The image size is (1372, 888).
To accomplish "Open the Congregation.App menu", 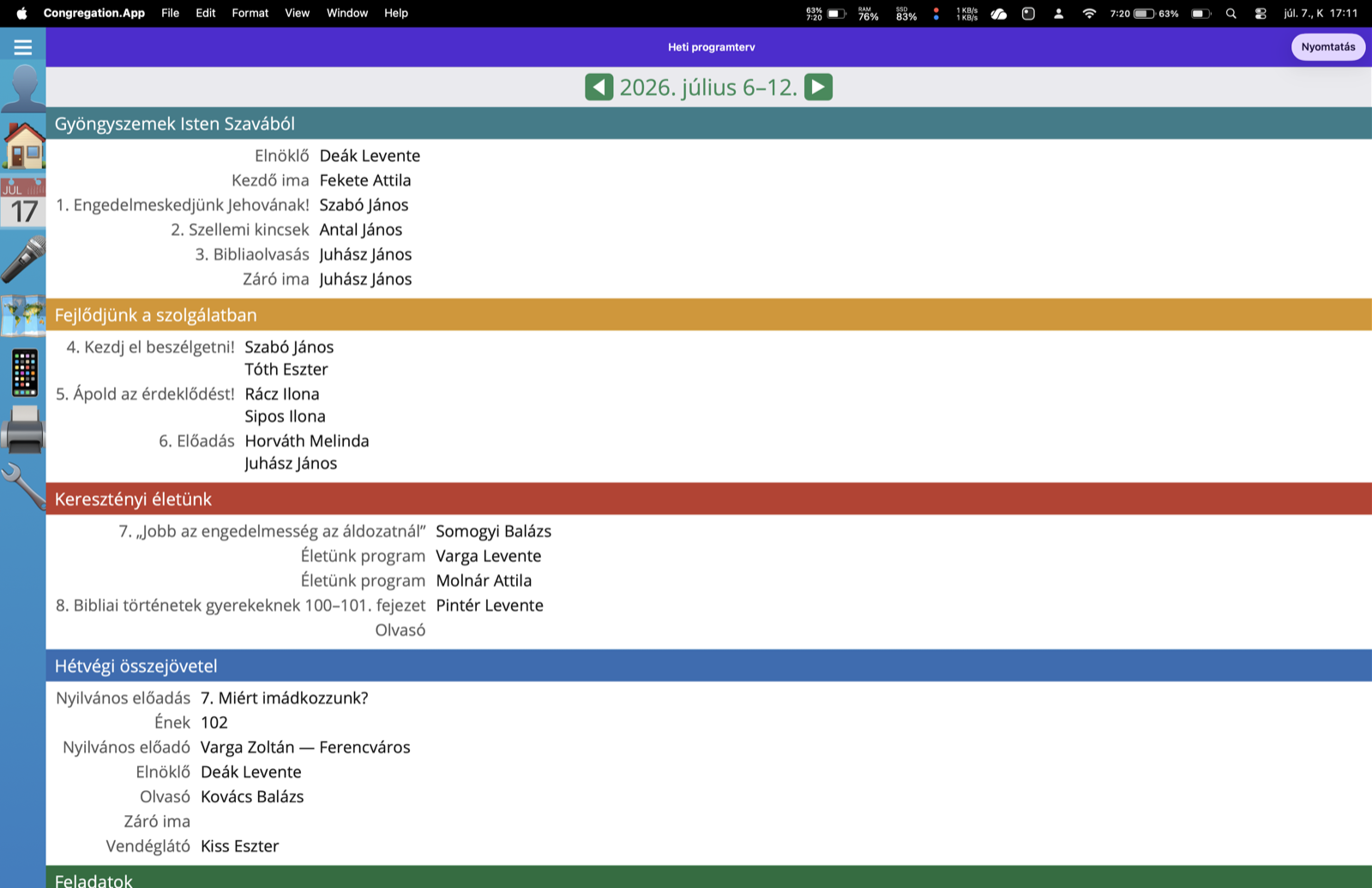I will point(94,13).
